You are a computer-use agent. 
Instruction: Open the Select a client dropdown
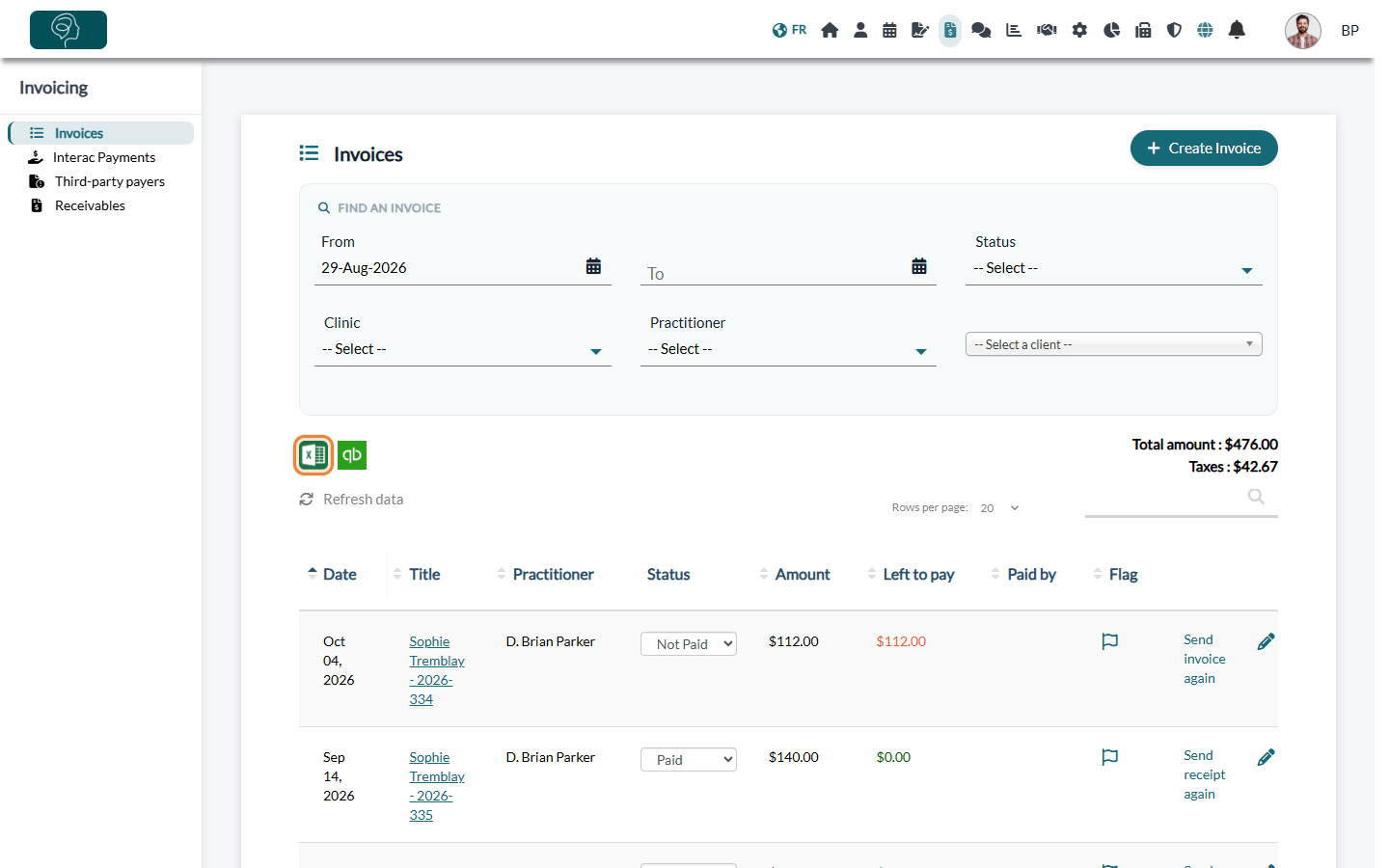[x=1114, y=344]
